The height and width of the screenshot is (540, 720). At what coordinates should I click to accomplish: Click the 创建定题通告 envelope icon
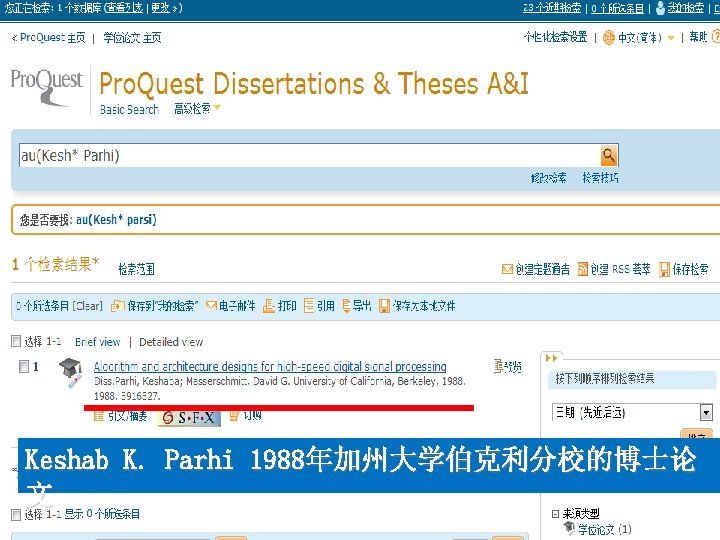(x=507, y=269)
